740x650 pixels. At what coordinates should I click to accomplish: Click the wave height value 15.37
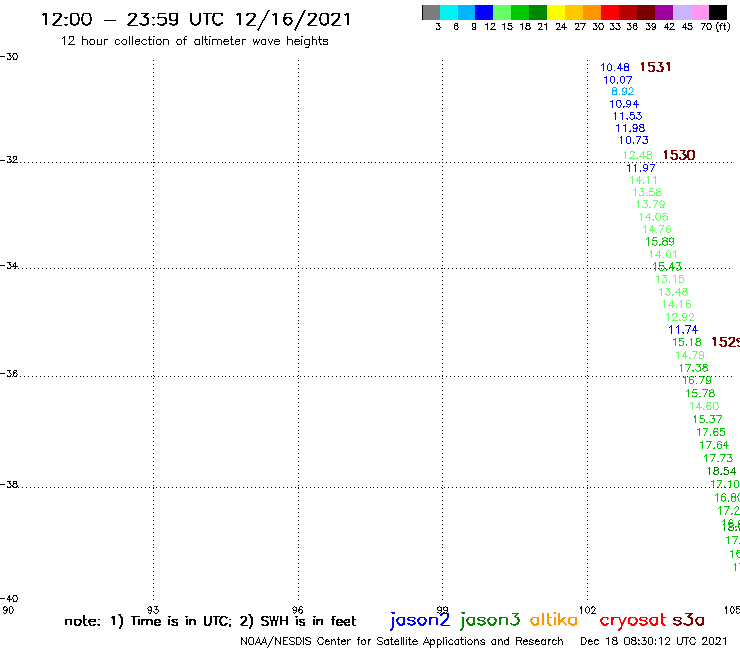click(707, 419)
